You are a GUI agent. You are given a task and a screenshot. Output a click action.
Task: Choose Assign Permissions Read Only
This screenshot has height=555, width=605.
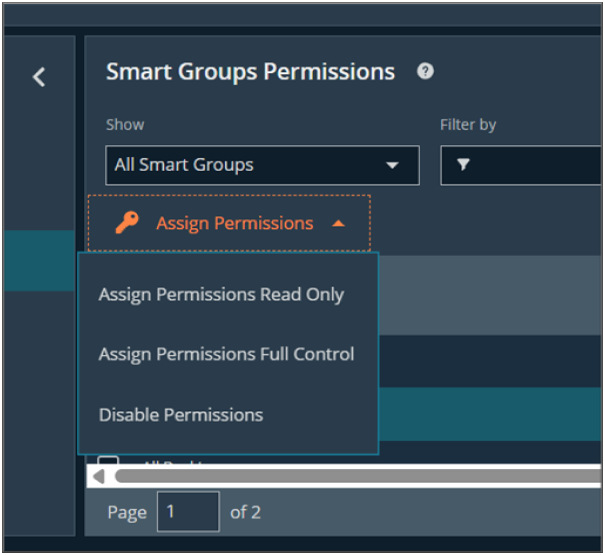[221, 294]
